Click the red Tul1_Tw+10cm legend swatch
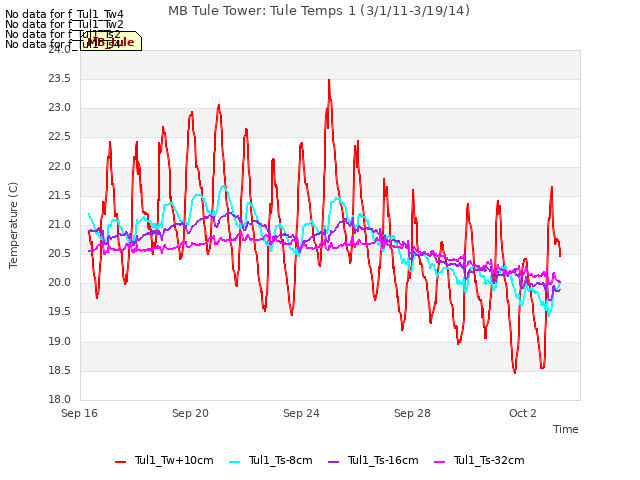 (x=120, y=462)
